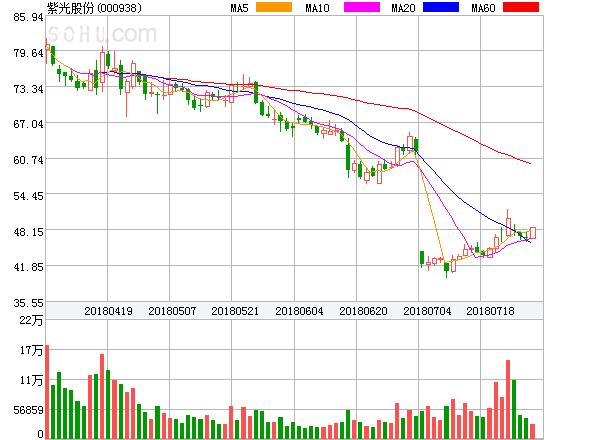Click the blue MA20 legend swatch
Image resolution: width=600 pixels, height=440 pixels.
pos(441,7)
